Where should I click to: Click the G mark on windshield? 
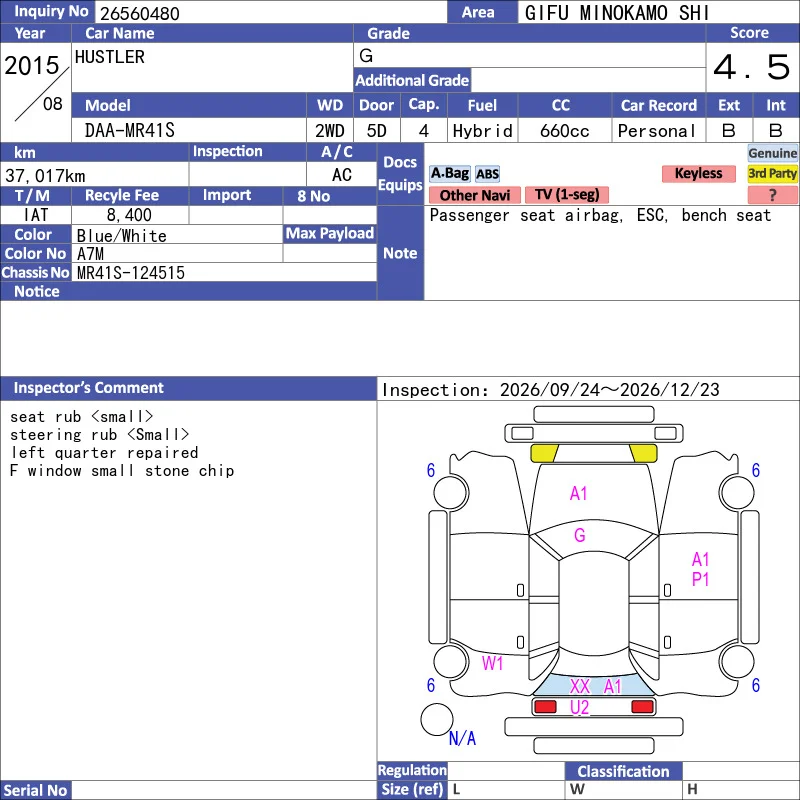(x=580, y=535)
